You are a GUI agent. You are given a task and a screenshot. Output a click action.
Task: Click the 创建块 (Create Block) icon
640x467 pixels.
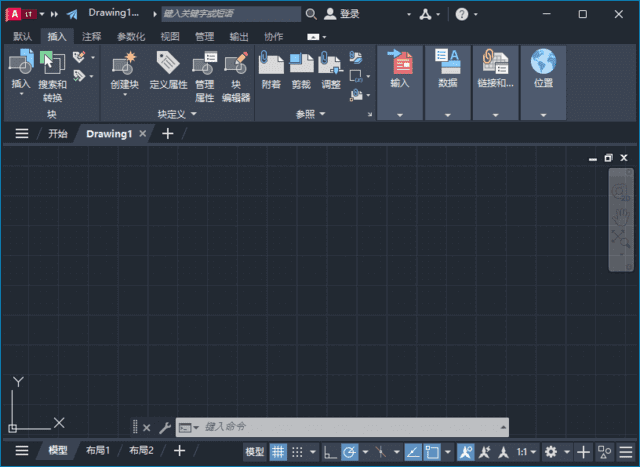[x=124, y=64]
